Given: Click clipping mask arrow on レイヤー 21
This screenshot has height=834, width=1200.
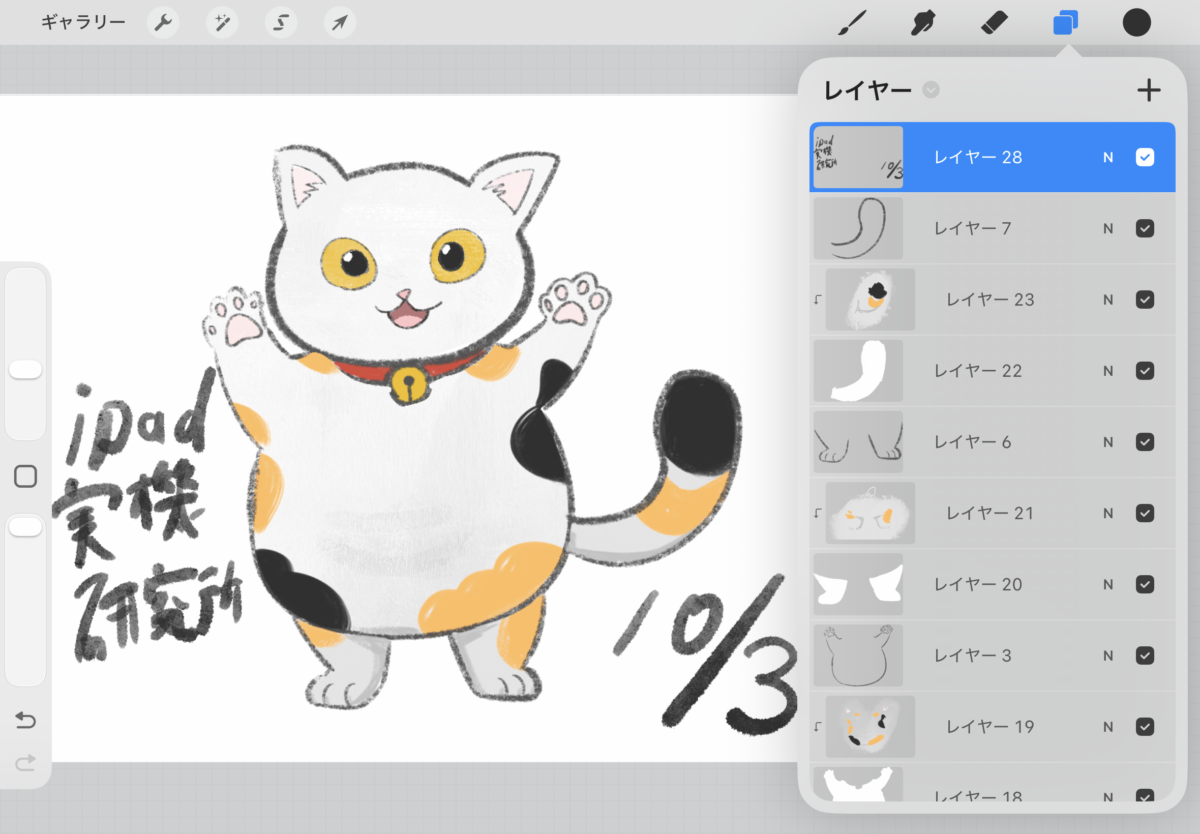Looking at the screenshot, I should 818,513.
